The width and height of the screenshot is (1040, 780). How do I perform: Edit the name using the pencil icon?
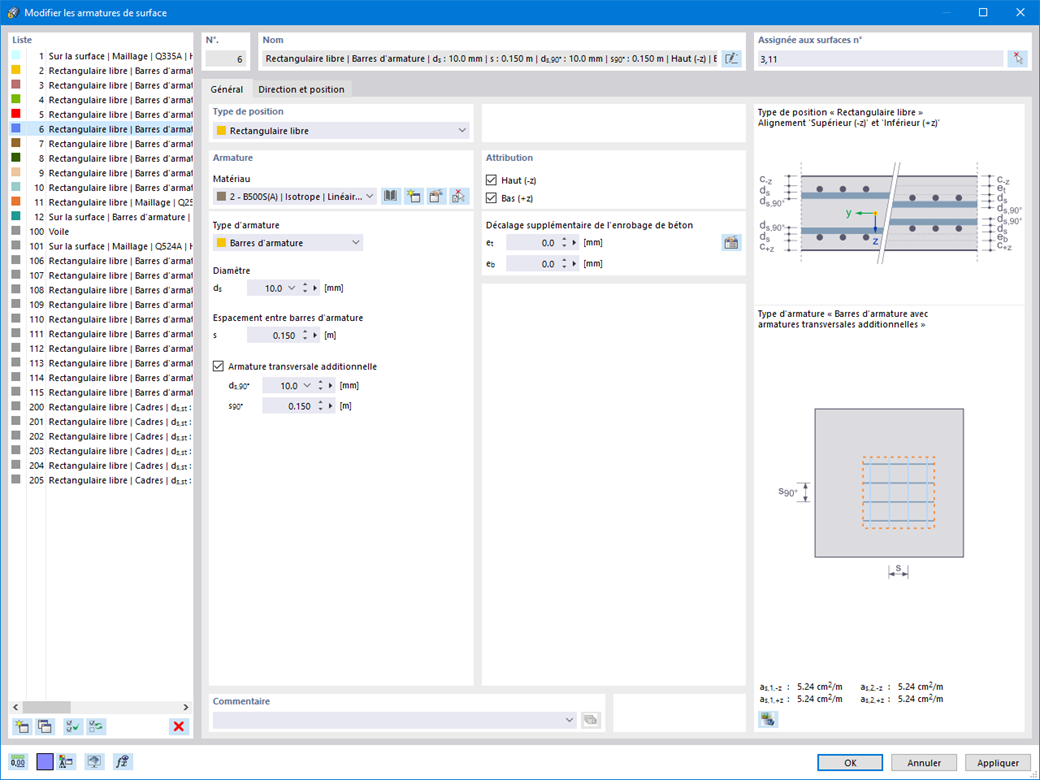pyautogui.click(x=731, y=58)
